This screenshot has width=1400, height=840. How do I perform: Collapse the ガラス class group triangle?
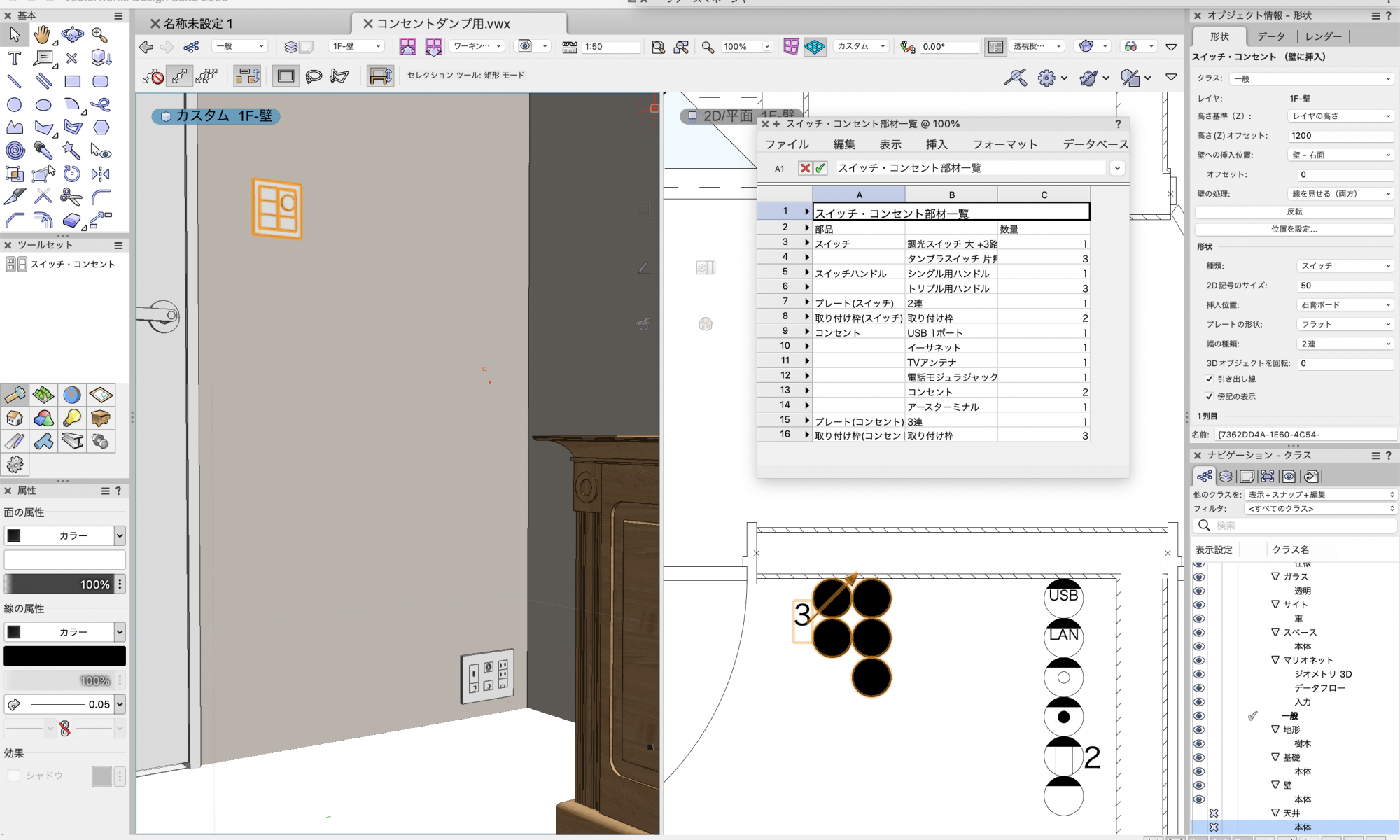click(1275, 577)
